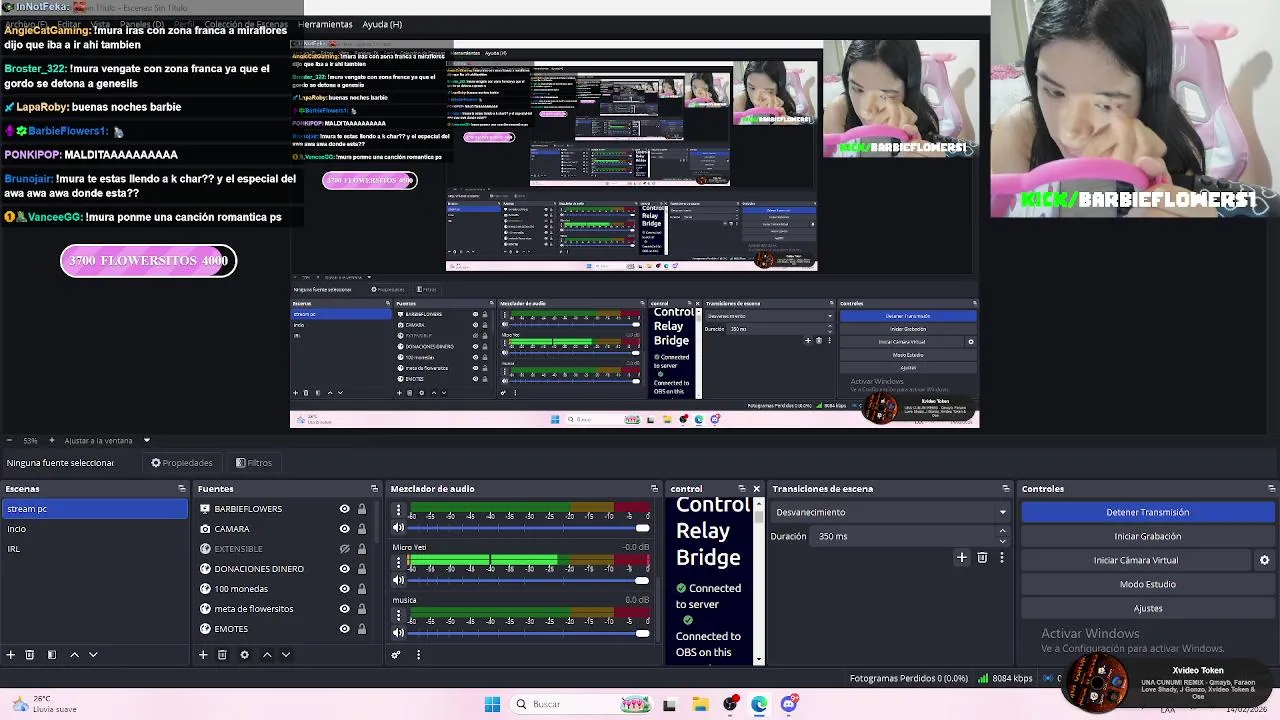Open virtual camera settings gear
The height and width of the screenshot is (720, 1280).
[x=1264, y=560]
